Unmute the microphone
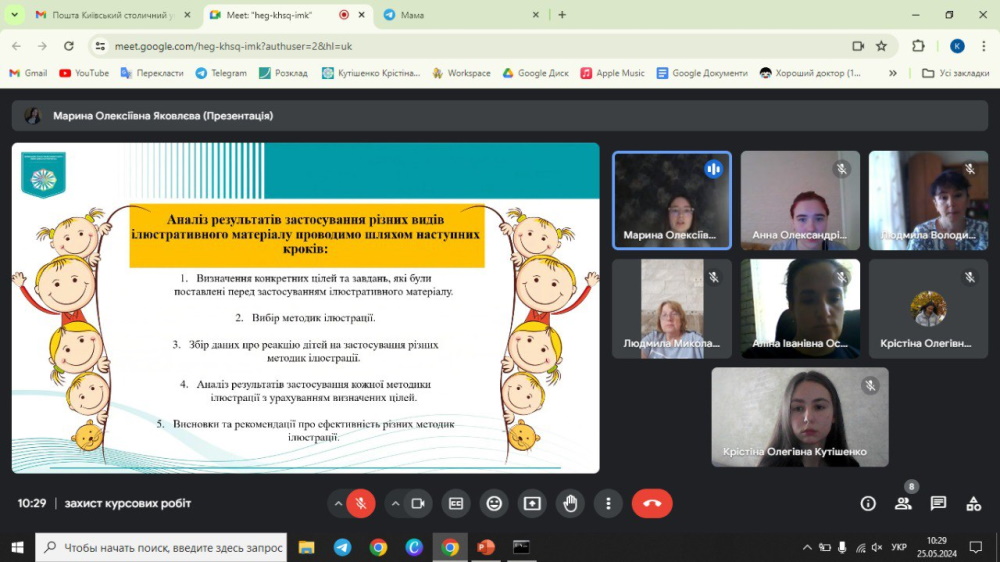Viewport: 1000px width, 562px height. (361, 504)
